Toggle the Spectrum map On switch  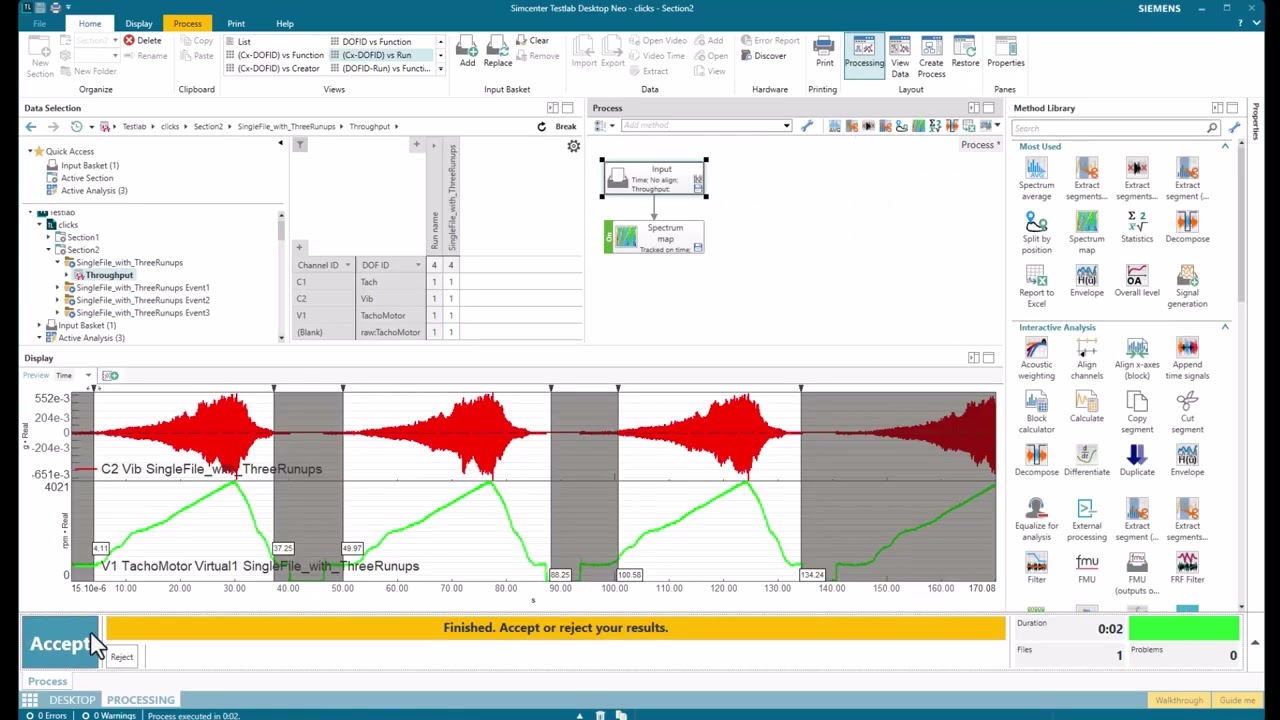coord(609,237)
